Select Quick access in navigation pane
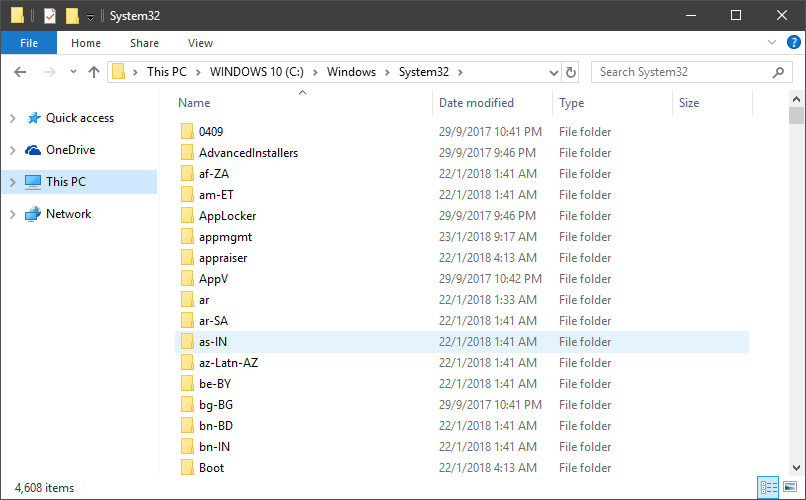This screenshot has height=500, width=806. pos(80,118)
